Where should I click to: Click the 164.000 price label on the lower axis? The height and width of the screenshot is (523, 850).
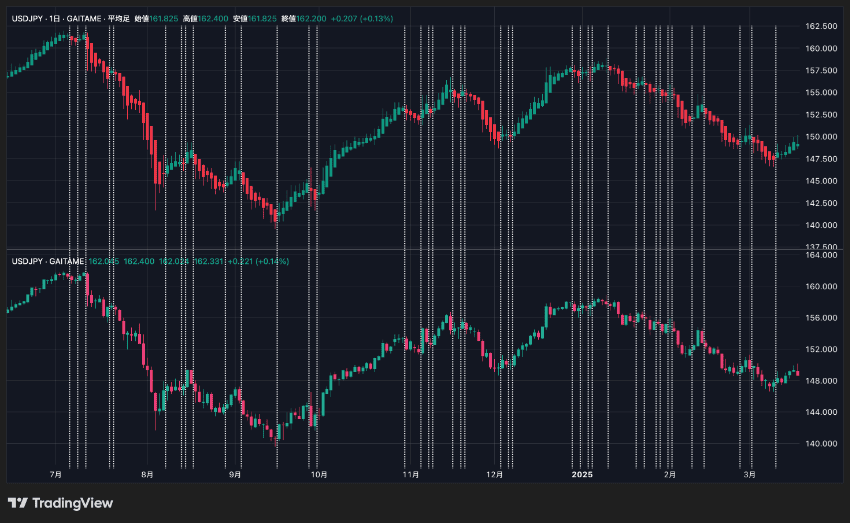(x=821, y=255)
